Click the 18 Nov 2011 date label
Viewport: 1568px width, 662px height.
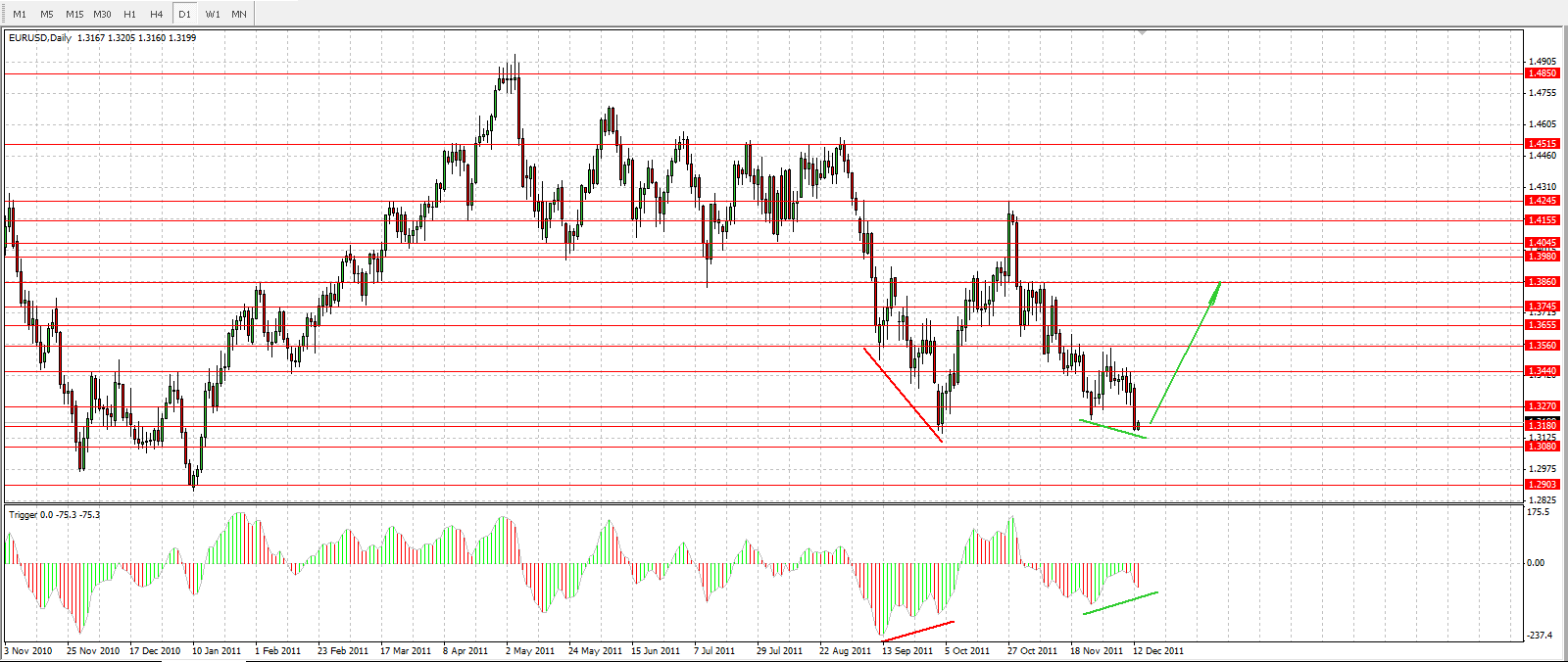(1097, 651)
